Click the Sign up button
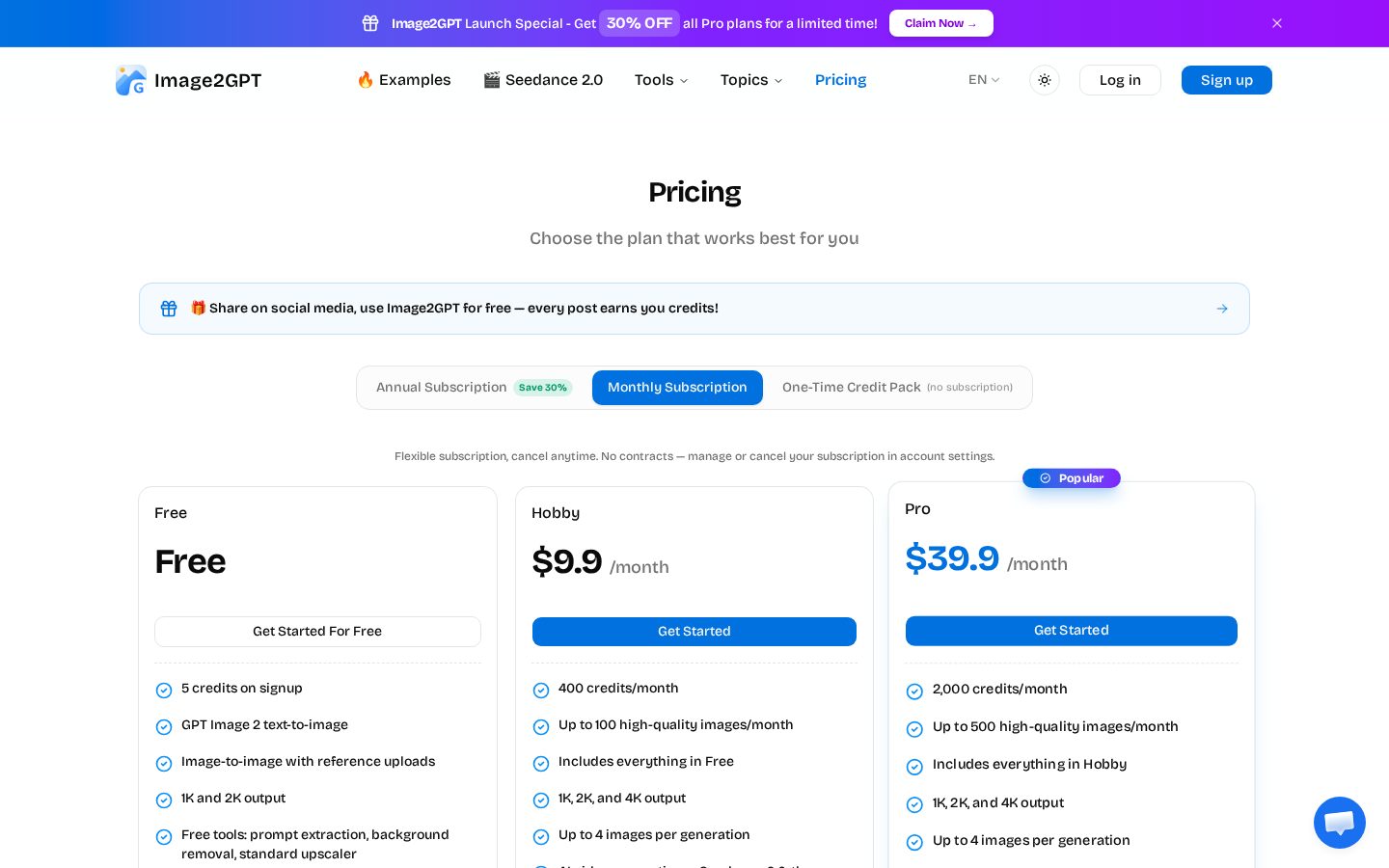1389x868 pixels. click(x=1226, y=80)
